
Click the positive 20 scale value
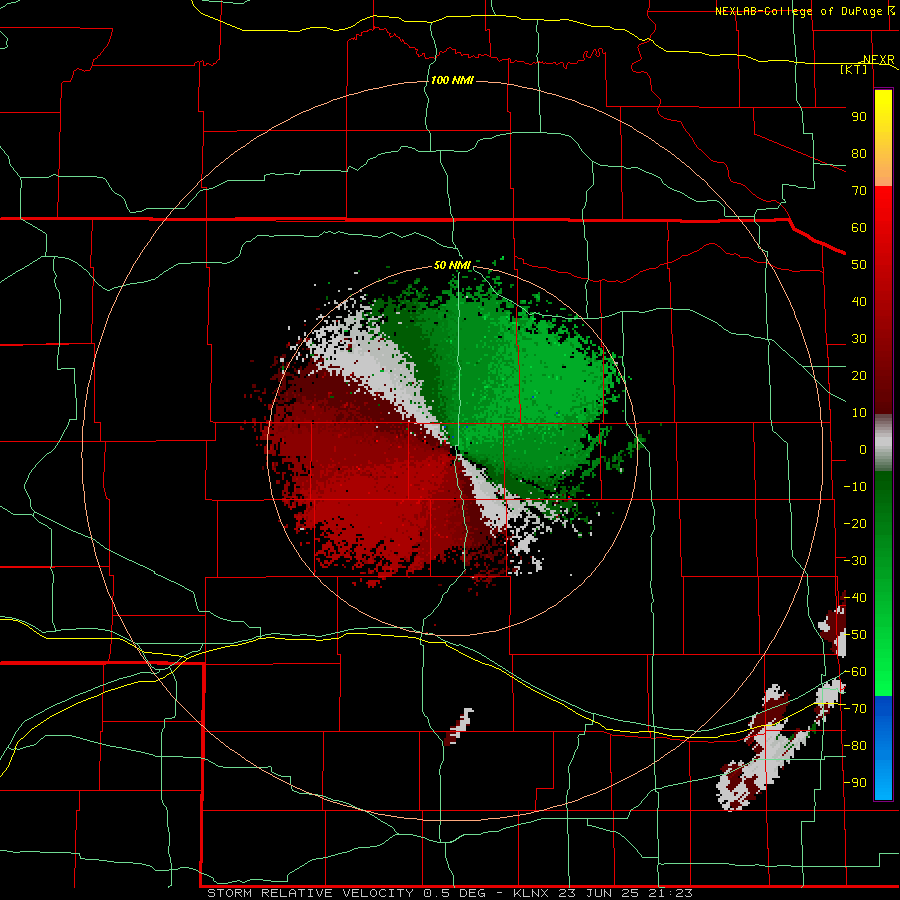[x=859, y=376]
